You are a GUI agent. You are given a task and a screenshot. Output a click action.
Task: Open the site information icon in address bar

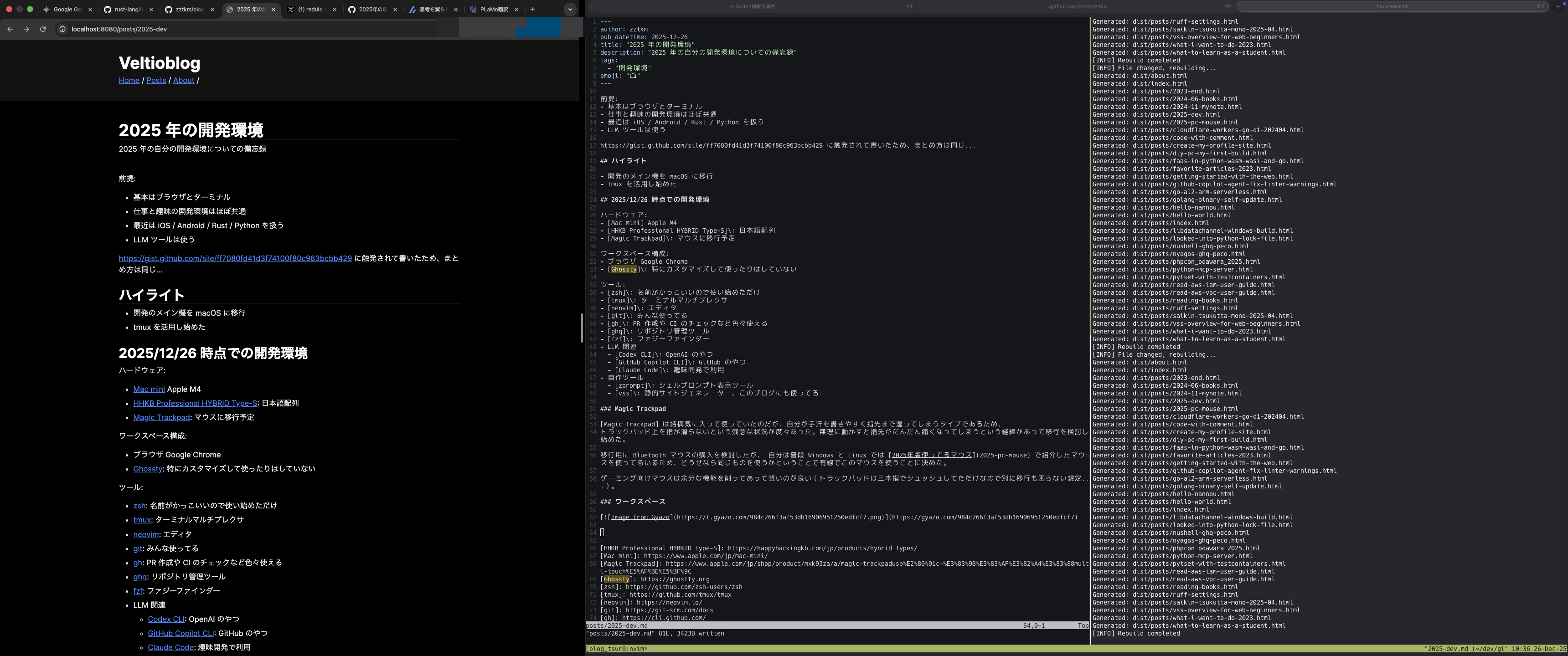coord(62,29)
